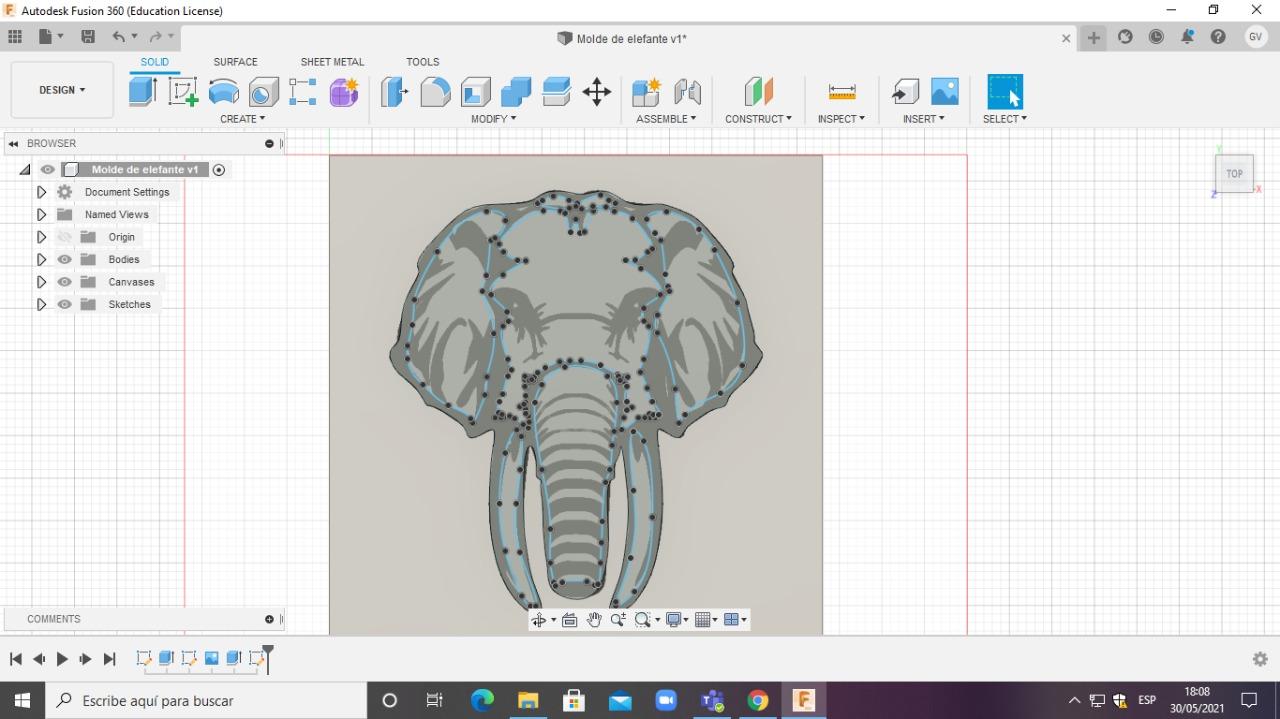Hide the Sketches folder
The width and height of the screenshot is (1280, 719).
(x=65, y=304)
